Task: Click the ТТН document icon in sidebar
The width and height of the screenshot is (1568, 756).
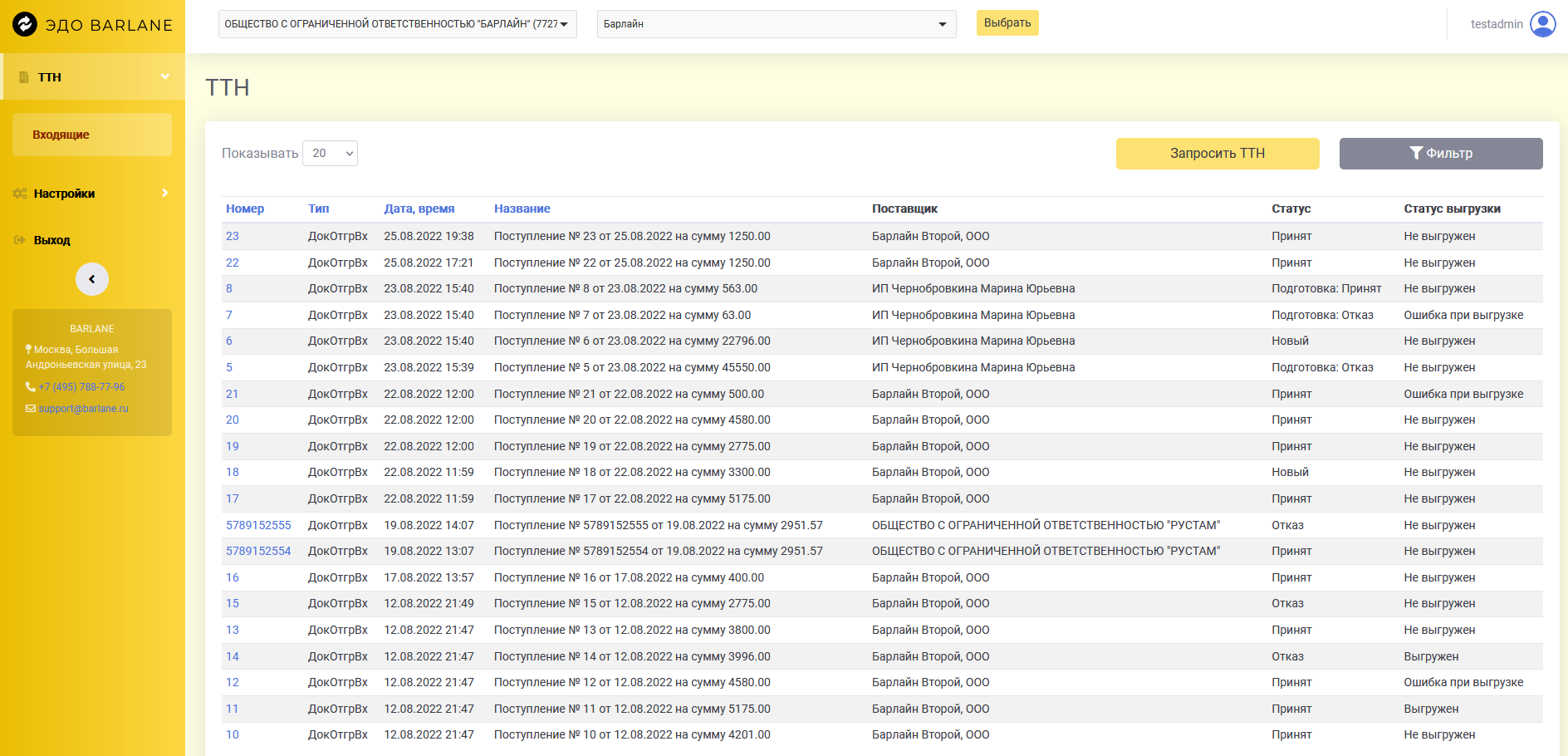Action: coord(24,77)
